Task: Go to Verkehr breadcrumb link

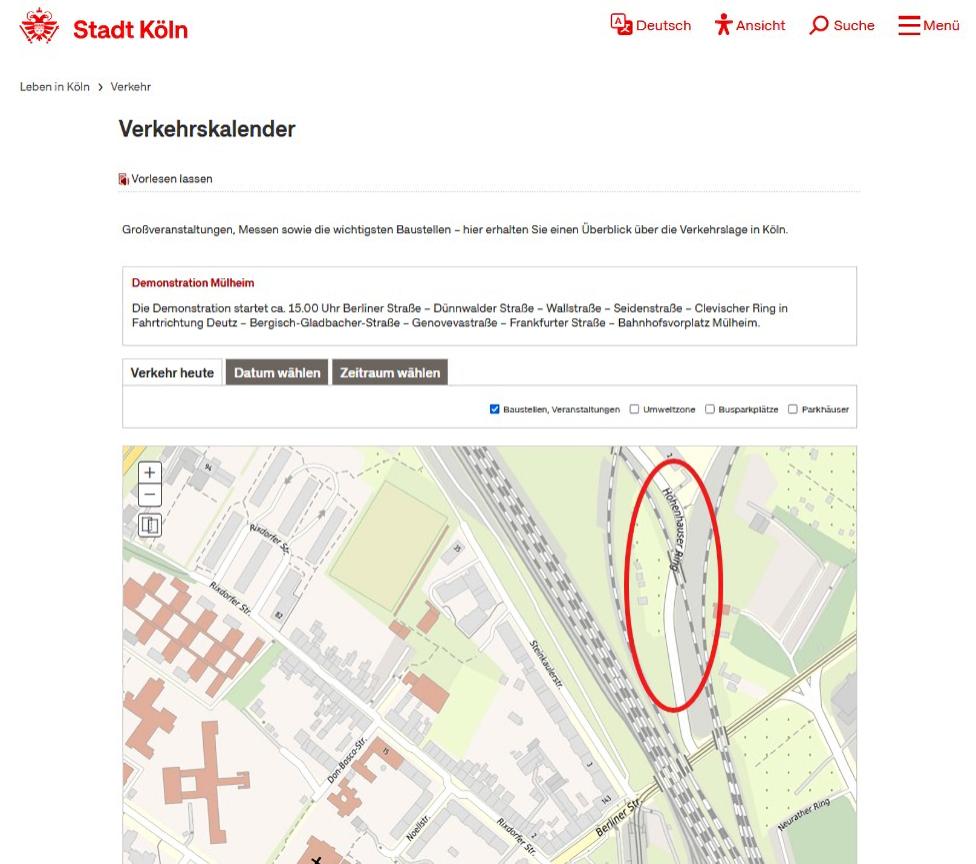Action: (x=131, y=87)
